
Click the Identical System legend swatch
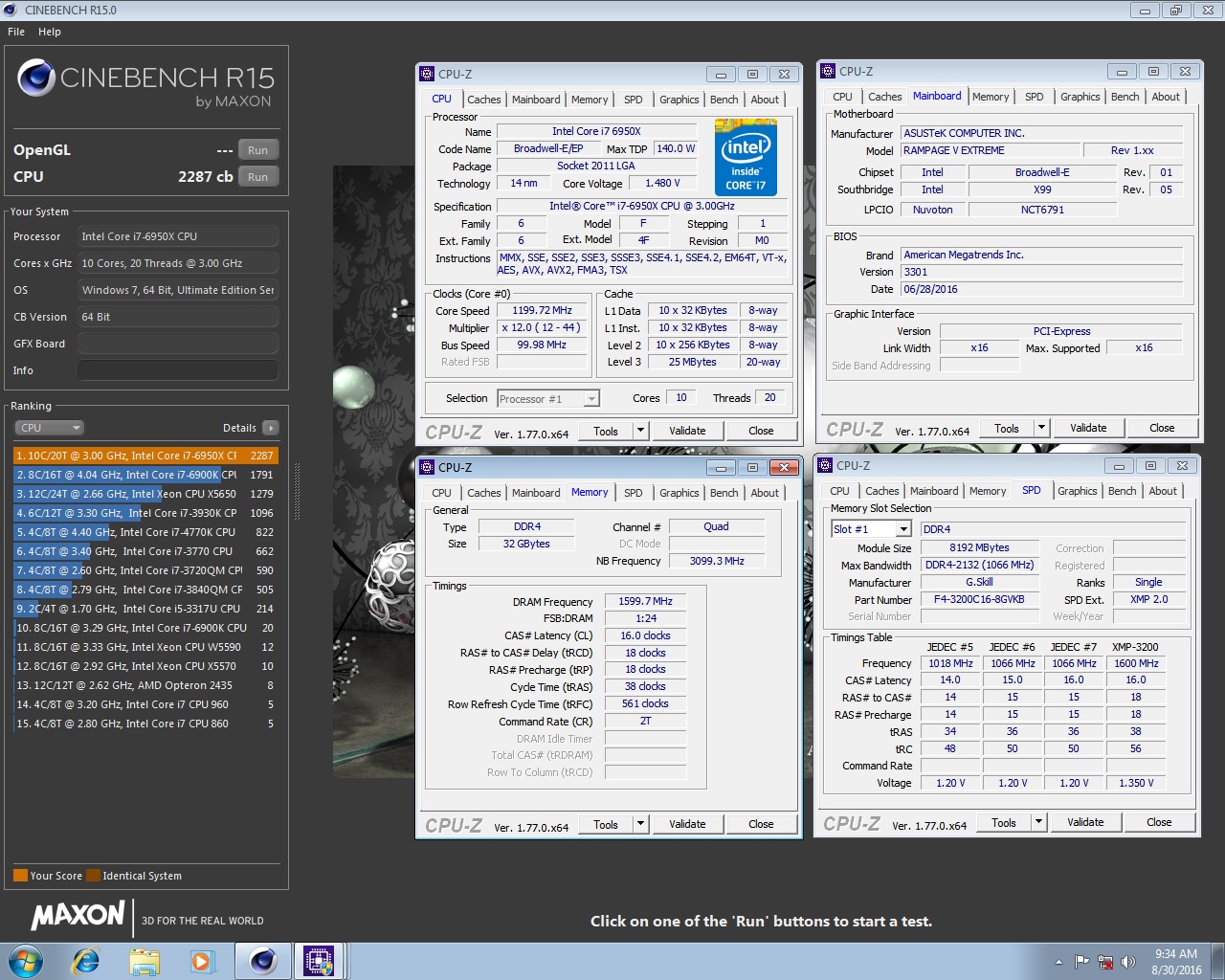tap(93, 875)
